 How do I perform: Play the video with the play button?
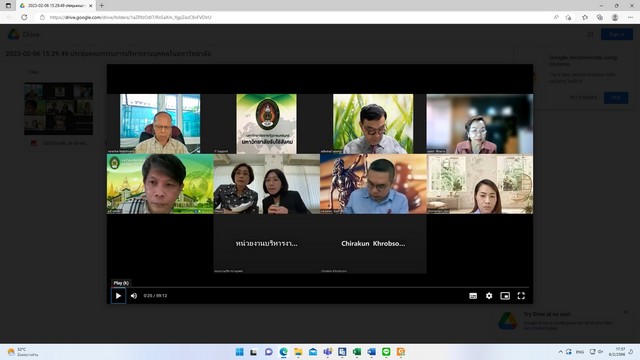coord(118,296)
